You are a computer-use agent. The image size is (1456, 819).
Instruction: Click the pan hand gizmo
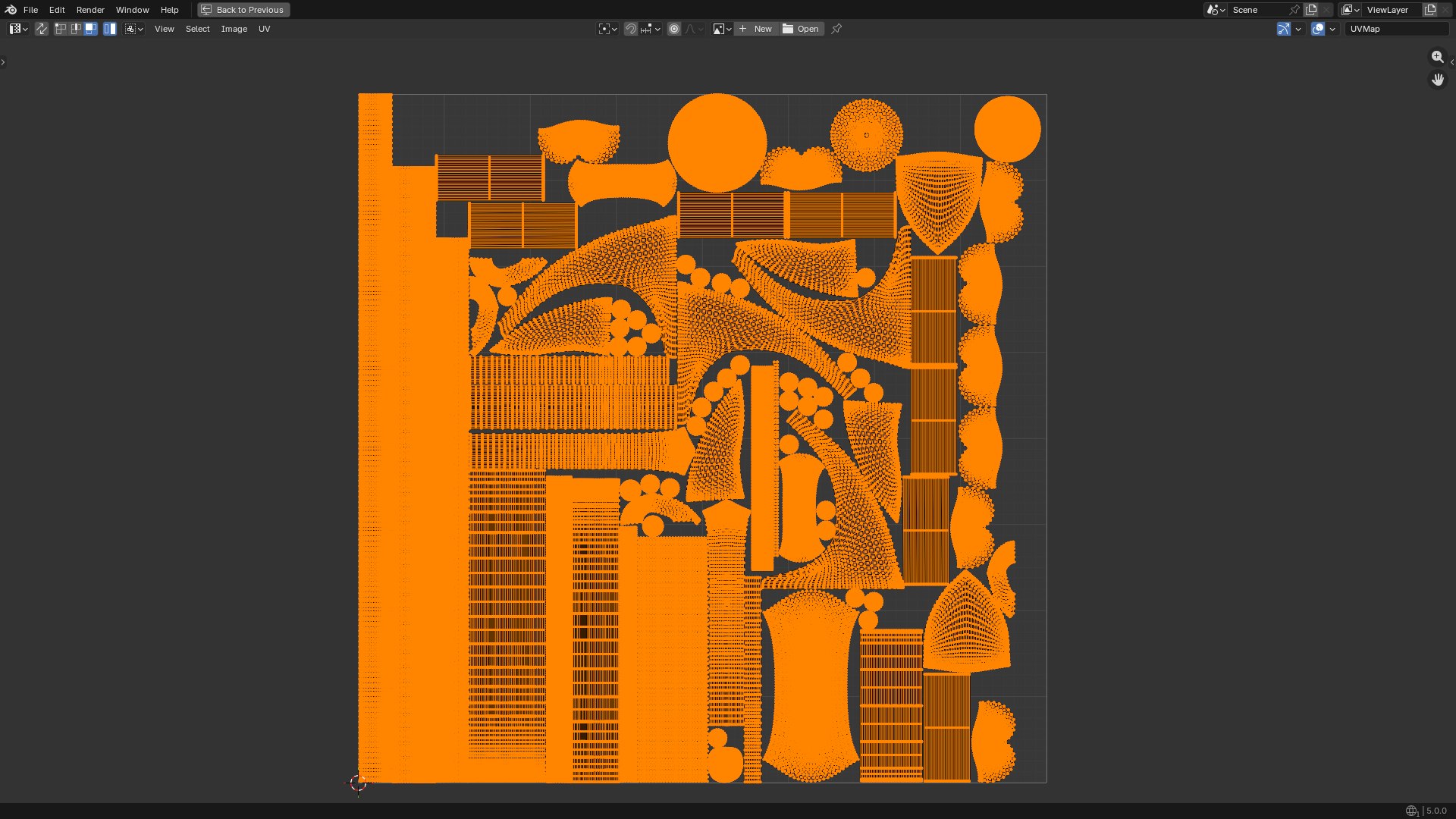point(1437,80)
